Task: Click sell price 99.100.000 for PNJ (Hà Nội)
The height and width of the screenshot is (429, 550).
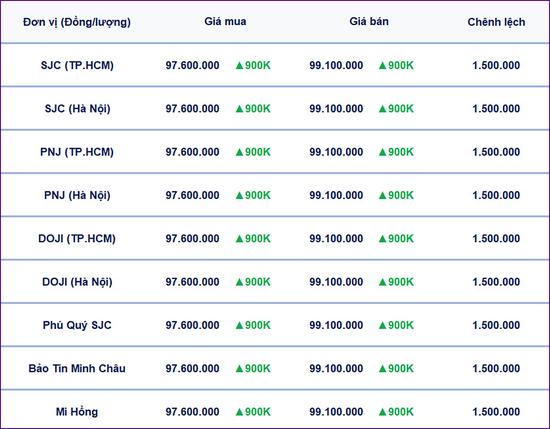Action: click(x=336, y=195)
